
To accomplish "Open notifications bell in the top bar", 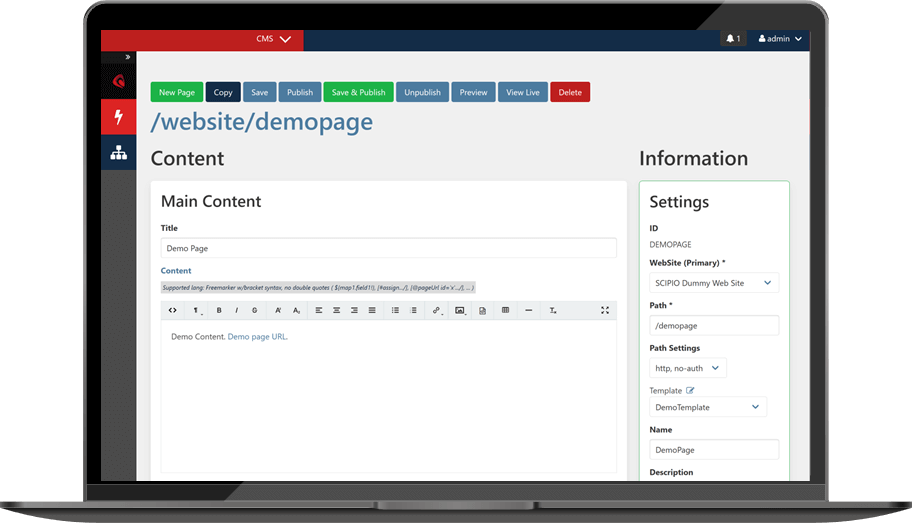I will coord(733,39).
